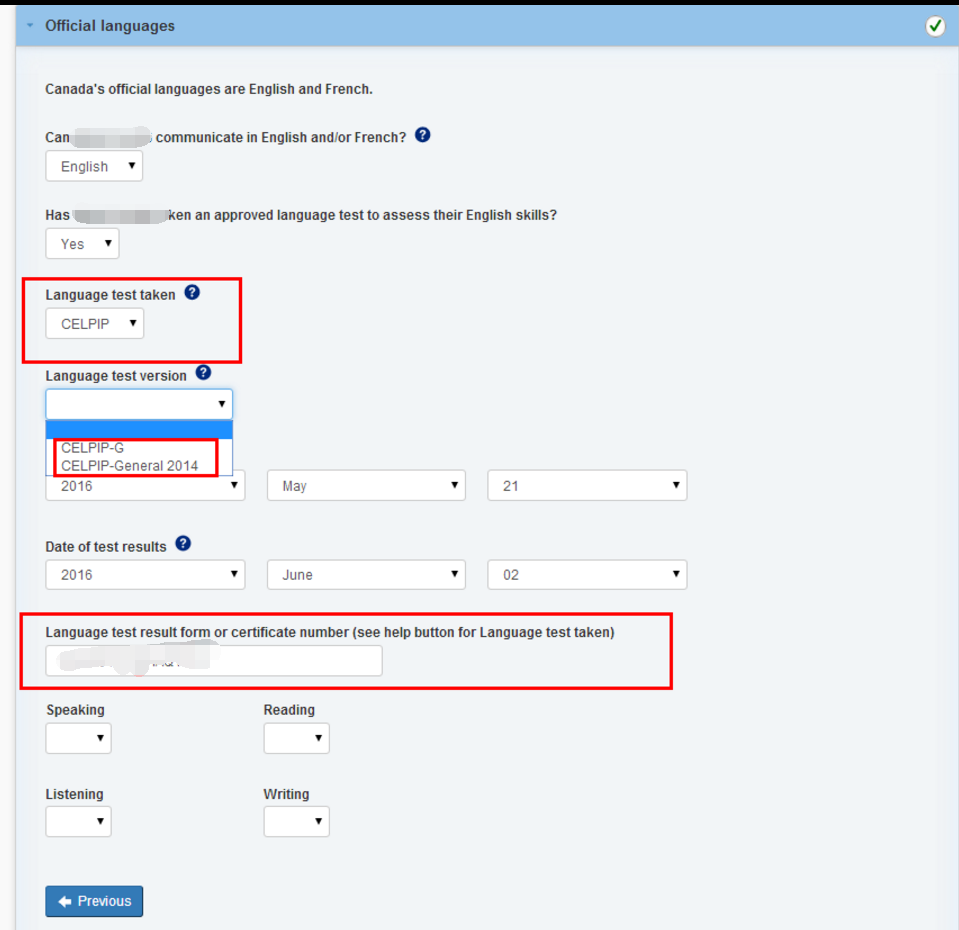The height and width of the screenshot is (930, 959).
Task: Open the Speaking score dropdown
Action: click(78, 738)
